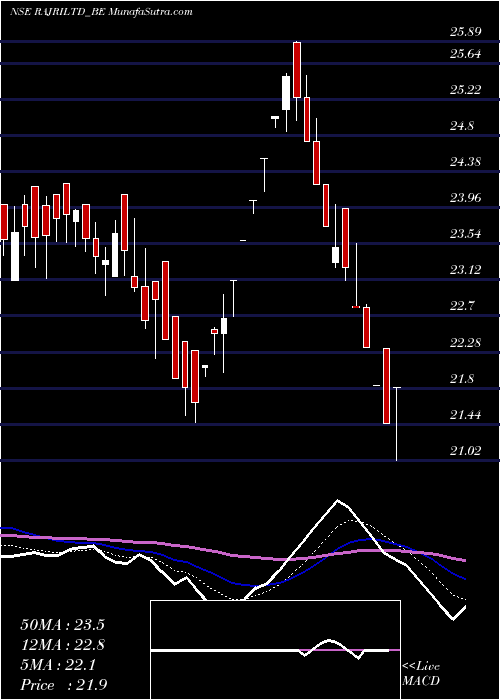Click the 21.44 price level label
Viewport: 500px width, 700px height.
point(465,415)
